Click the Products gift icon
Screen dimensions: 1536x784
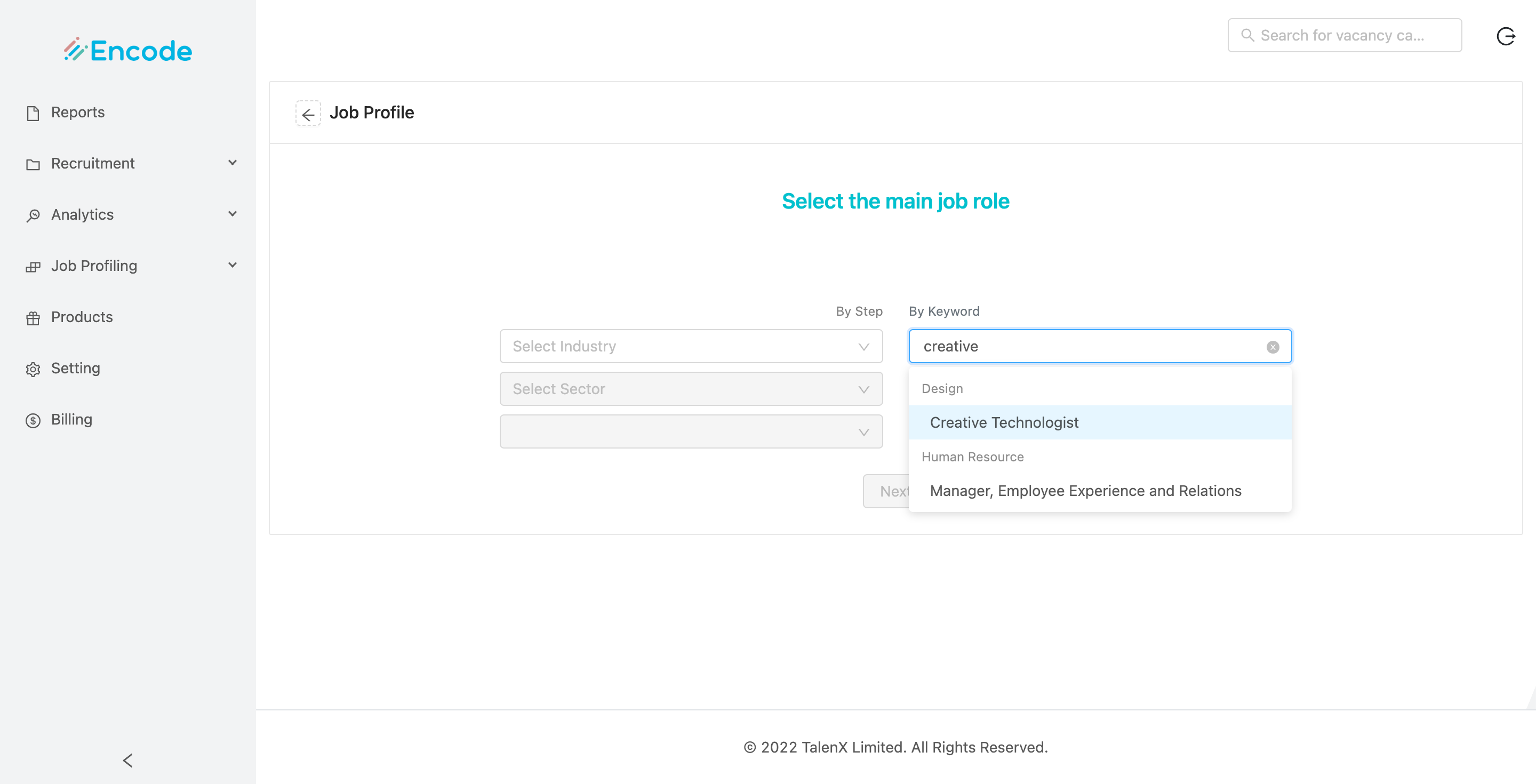pos(33,318)
